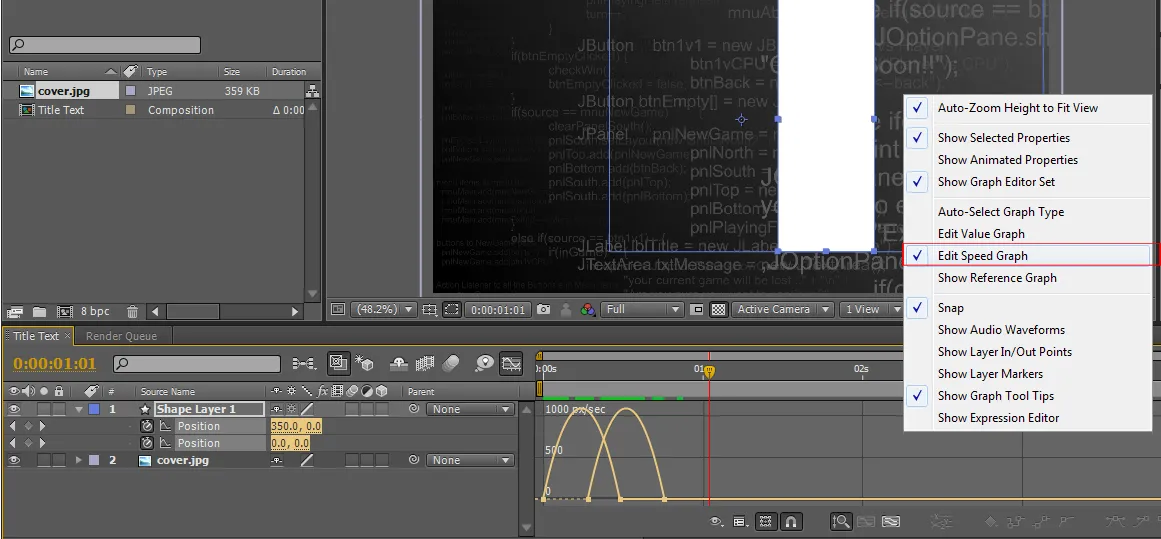Take a snapshot with the camera icon

[x=543, y=309]
